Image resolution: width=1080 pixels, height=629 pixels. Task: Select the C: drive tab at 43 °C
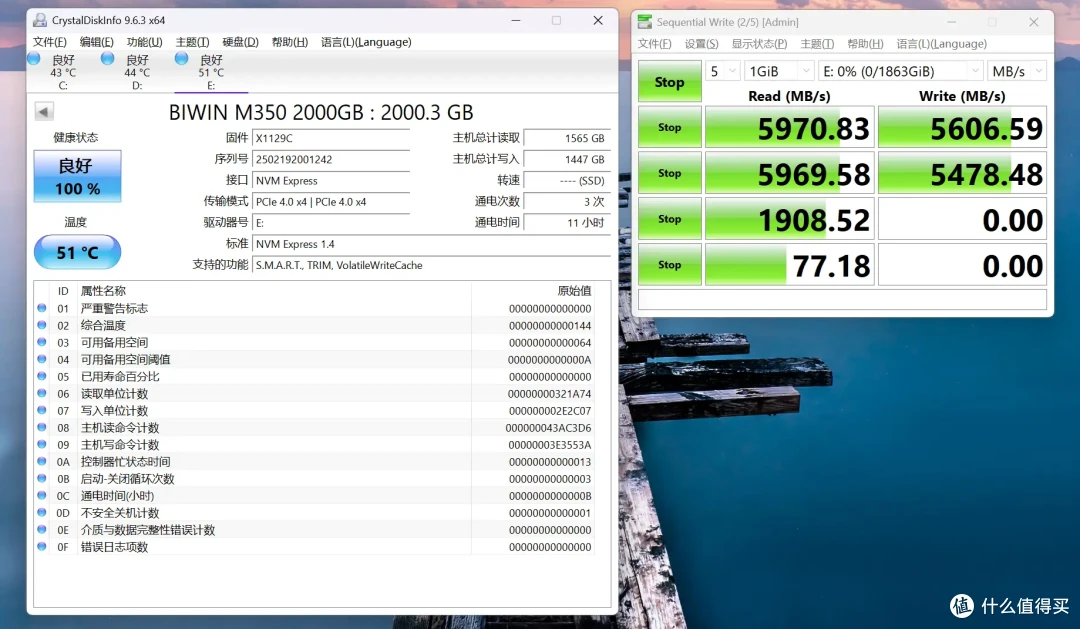(x=63, y=72)
